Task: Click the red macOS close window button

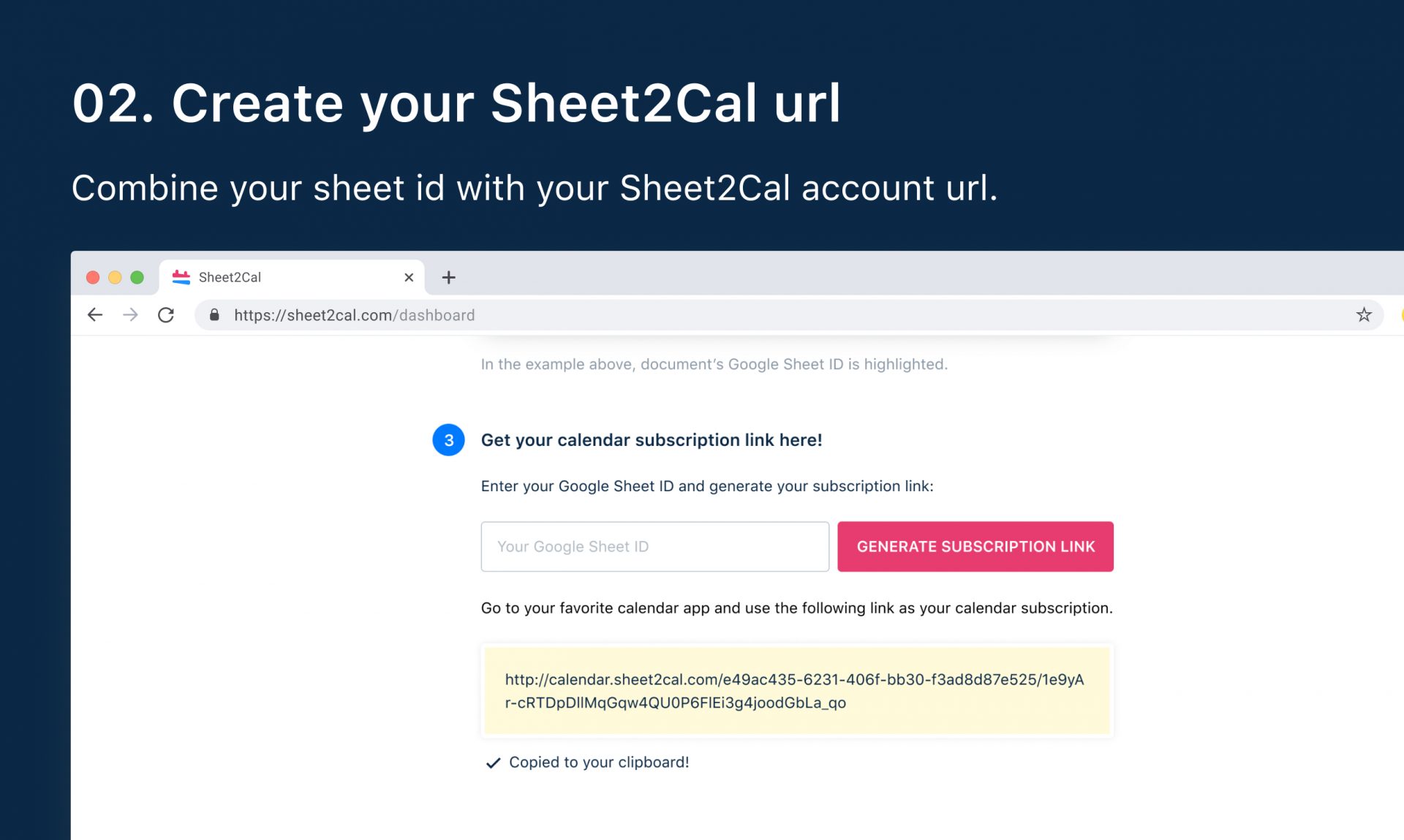Action: pos(93,277)
